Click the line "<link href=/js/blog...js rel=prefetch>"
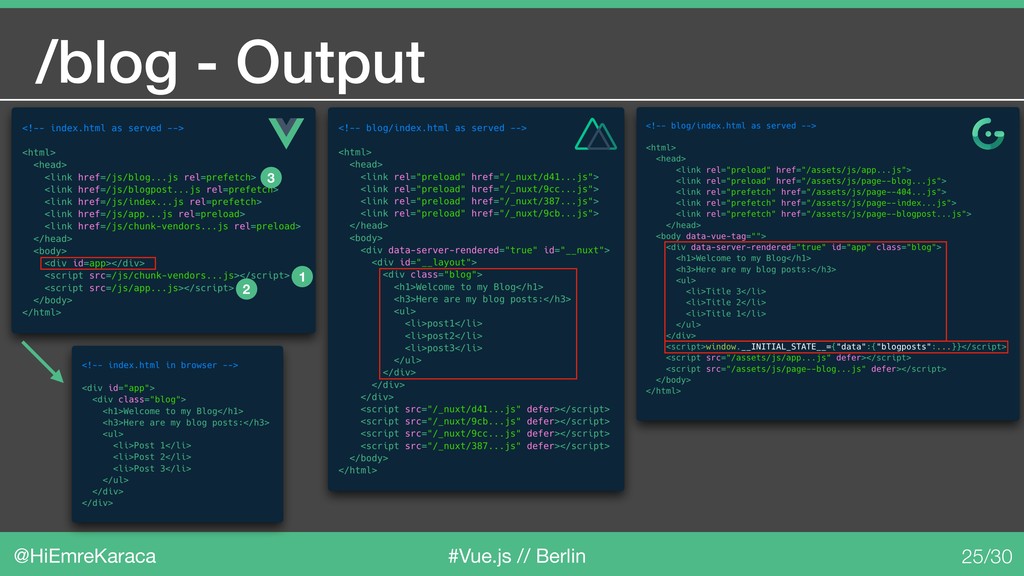 [x=150, y=177]
